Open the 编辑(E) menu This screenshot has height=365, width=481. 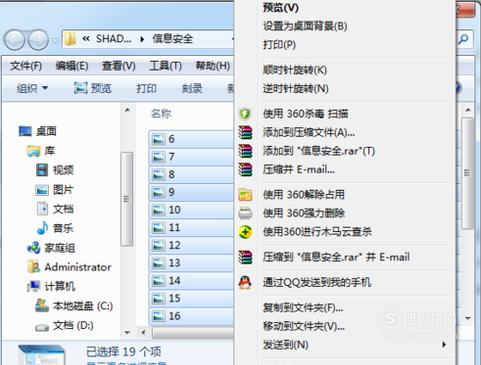(x=72, y=66)
